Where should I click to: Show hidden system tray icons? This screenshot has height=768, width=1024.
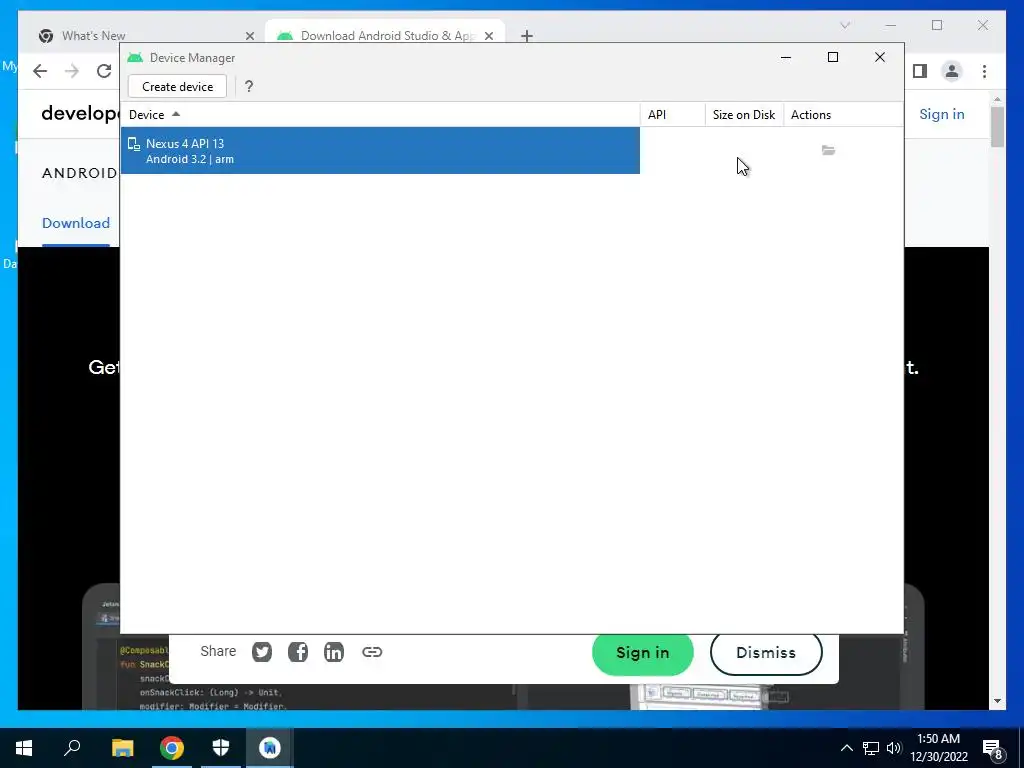pyautogui.click(x=846, y=748)
